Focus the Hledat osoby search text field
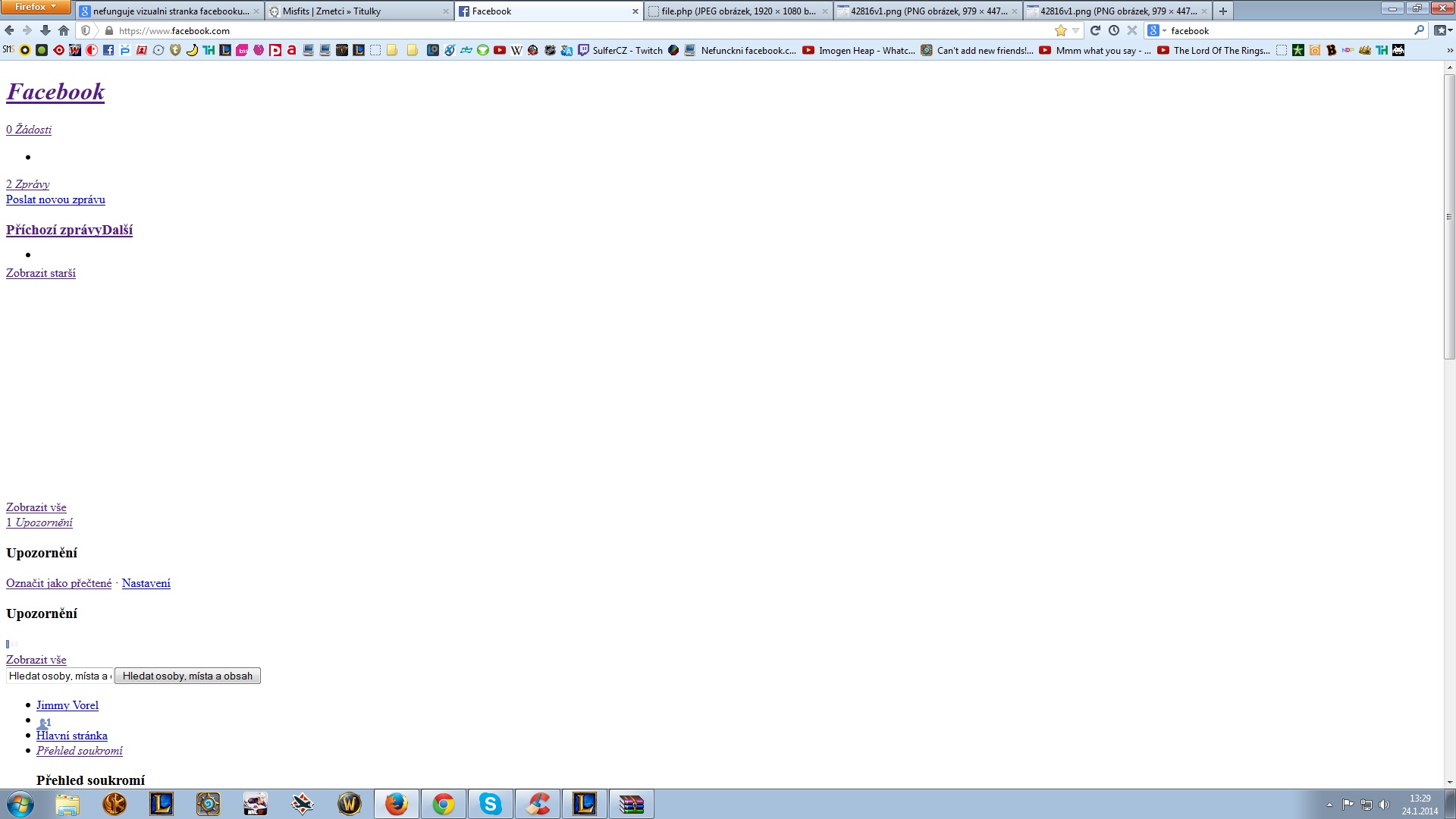 click(59, 676)
